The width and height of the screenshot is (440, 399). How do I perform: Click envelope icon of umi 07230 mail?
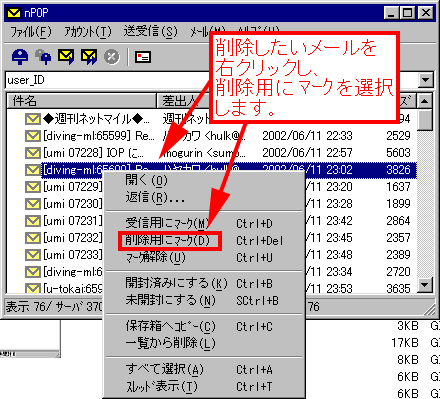tap(32, 204)
